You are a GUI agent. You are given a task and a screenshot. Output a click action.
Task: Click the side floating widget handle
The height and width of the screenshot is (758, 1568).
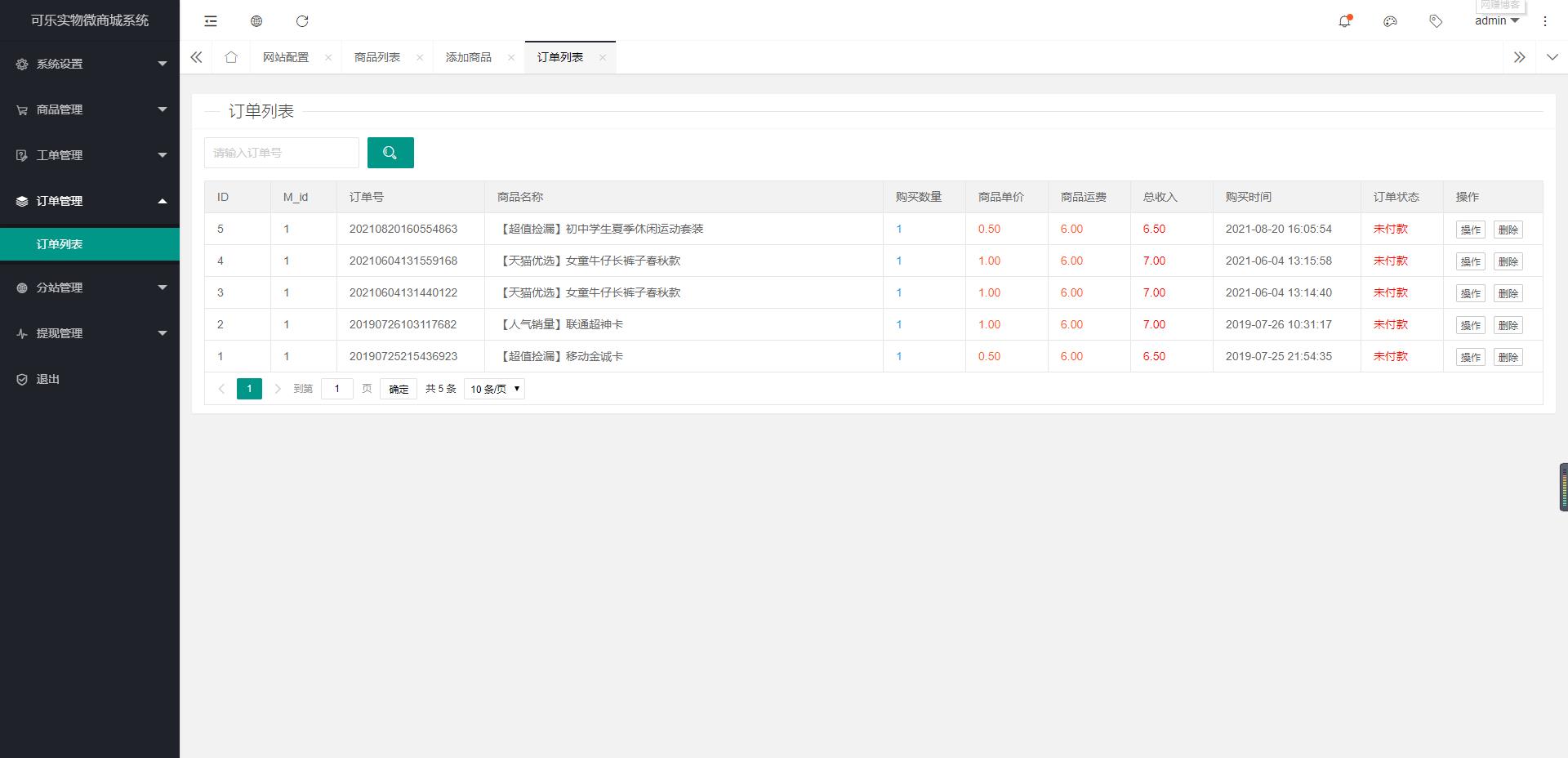coord(1563,488)
